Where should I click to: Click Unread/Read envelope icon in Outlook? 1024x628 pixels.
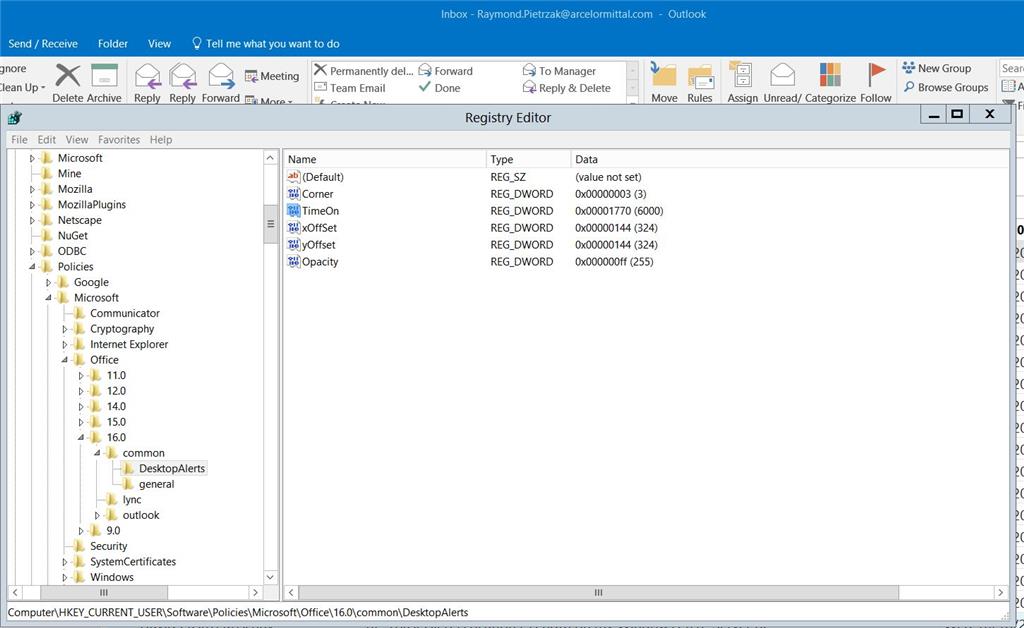tap(782, 76)
